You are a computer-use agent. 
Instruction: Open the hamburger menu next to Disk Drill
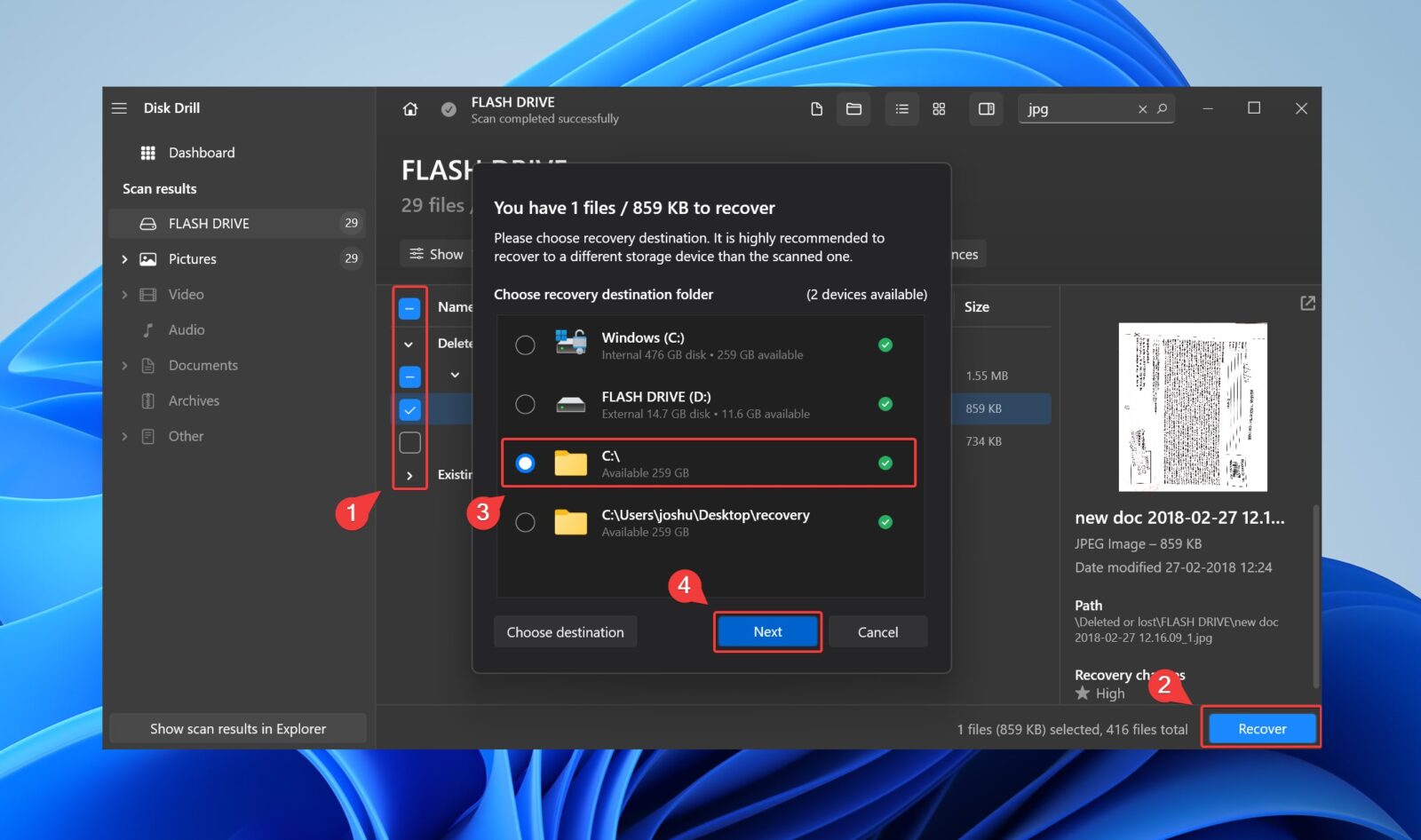tap(119, 107)
